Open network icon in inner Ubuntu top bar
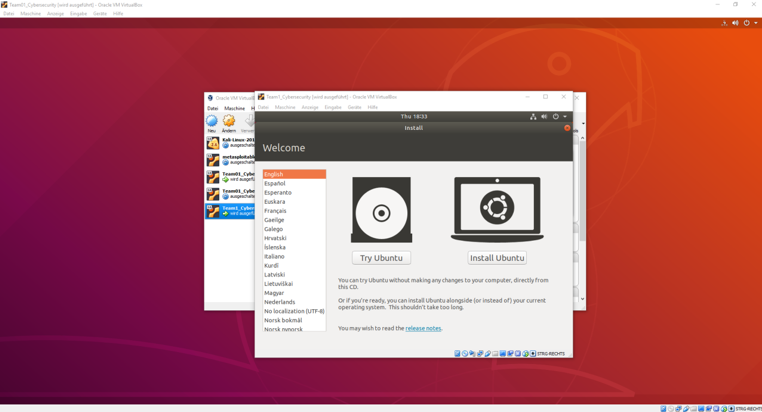Viewport: 762px width, 412px height. tap(533, 117)
